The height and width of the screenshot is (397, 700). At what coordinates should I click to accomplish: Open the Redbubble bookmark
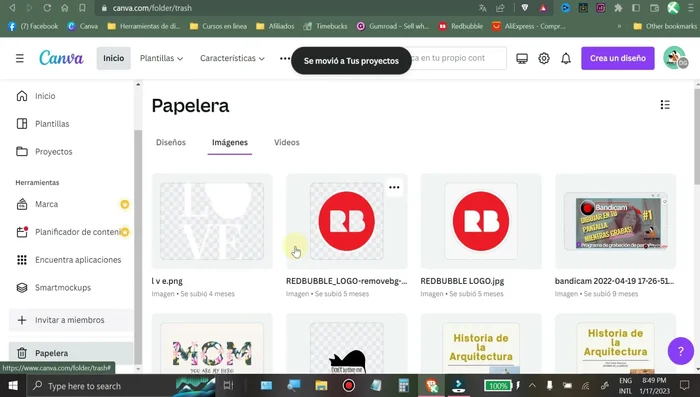tap(461, 26)
